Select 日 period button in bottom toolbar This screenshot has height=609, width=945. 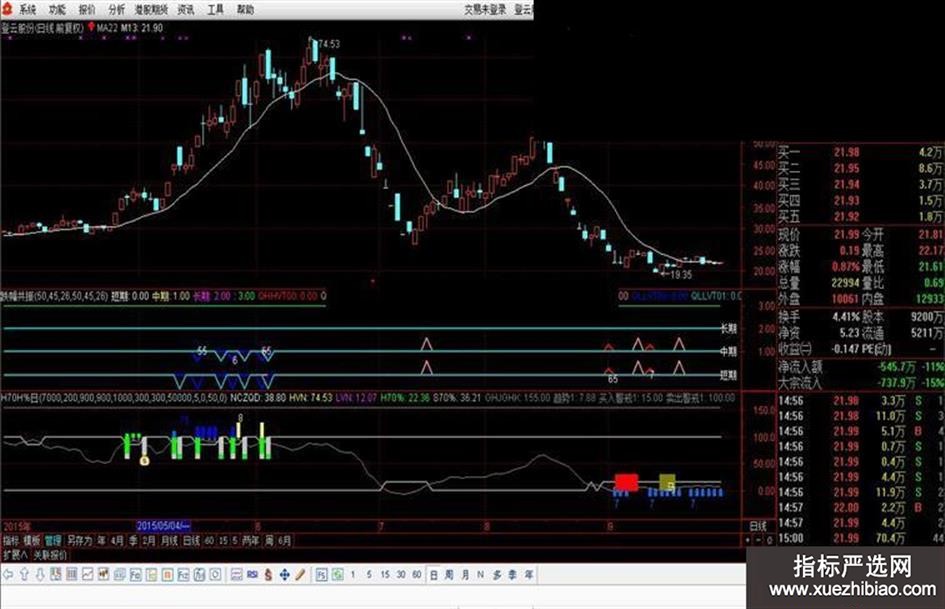point(433,575)
